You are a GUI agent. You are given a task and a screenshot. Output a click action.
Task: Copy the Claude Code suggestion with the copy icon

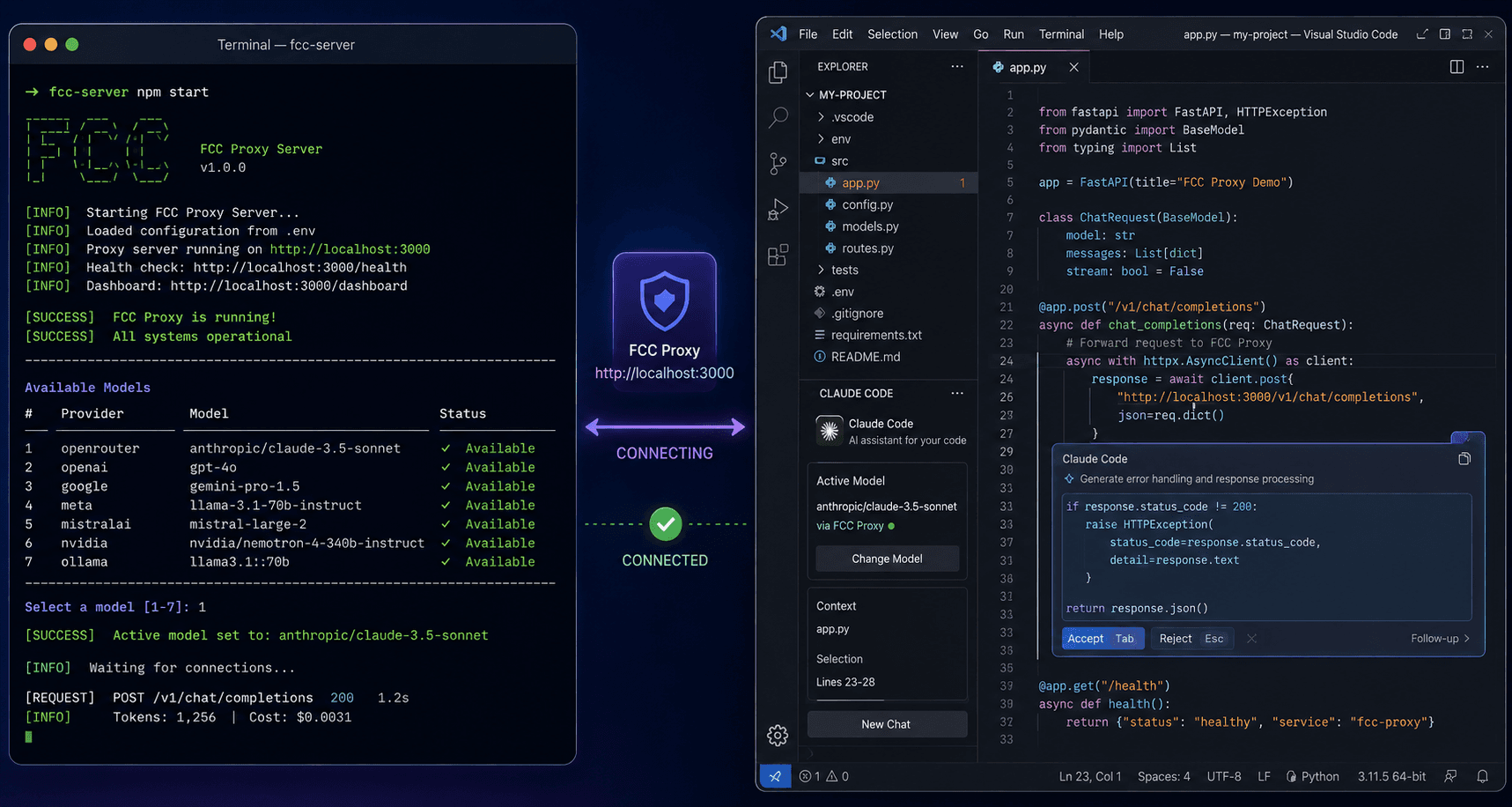tap(1464, 459)
